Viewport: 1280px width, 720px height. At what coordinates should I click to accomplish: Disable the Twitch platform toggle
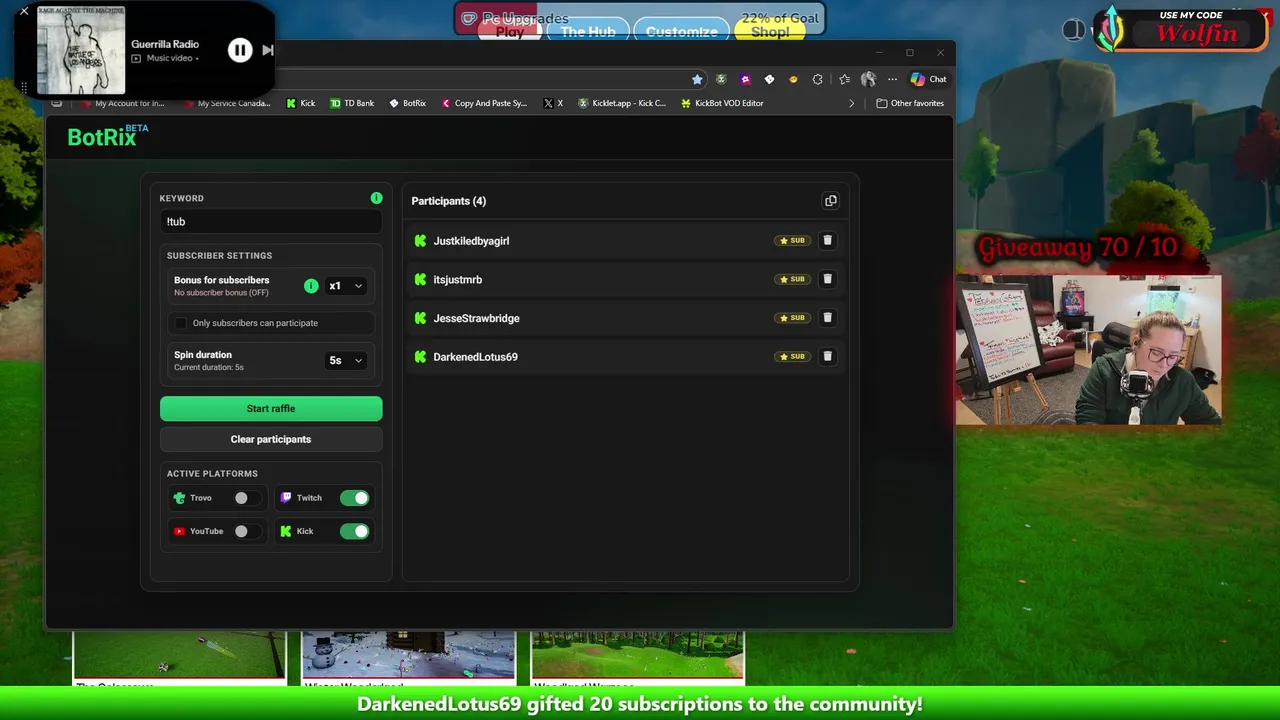354,498
